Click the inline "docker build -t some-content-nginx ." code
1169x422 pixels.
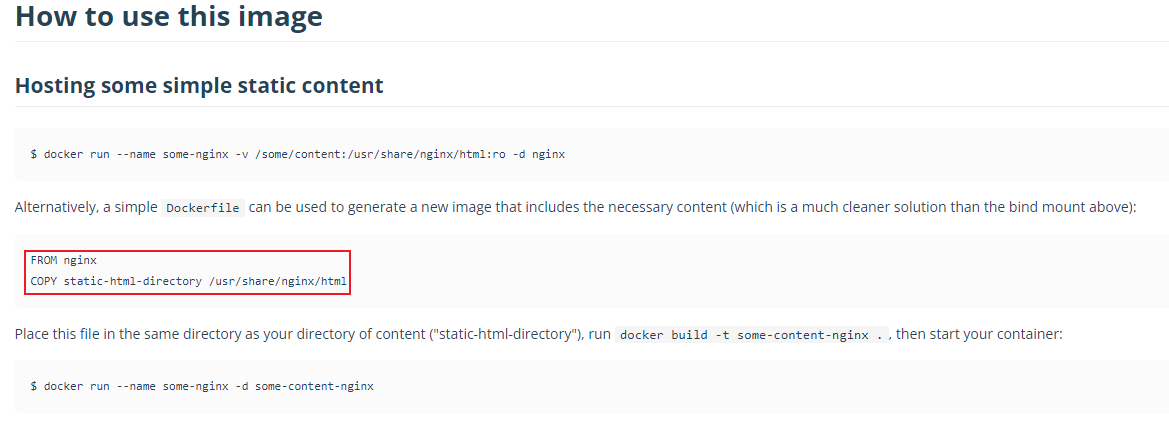point(752,335)
